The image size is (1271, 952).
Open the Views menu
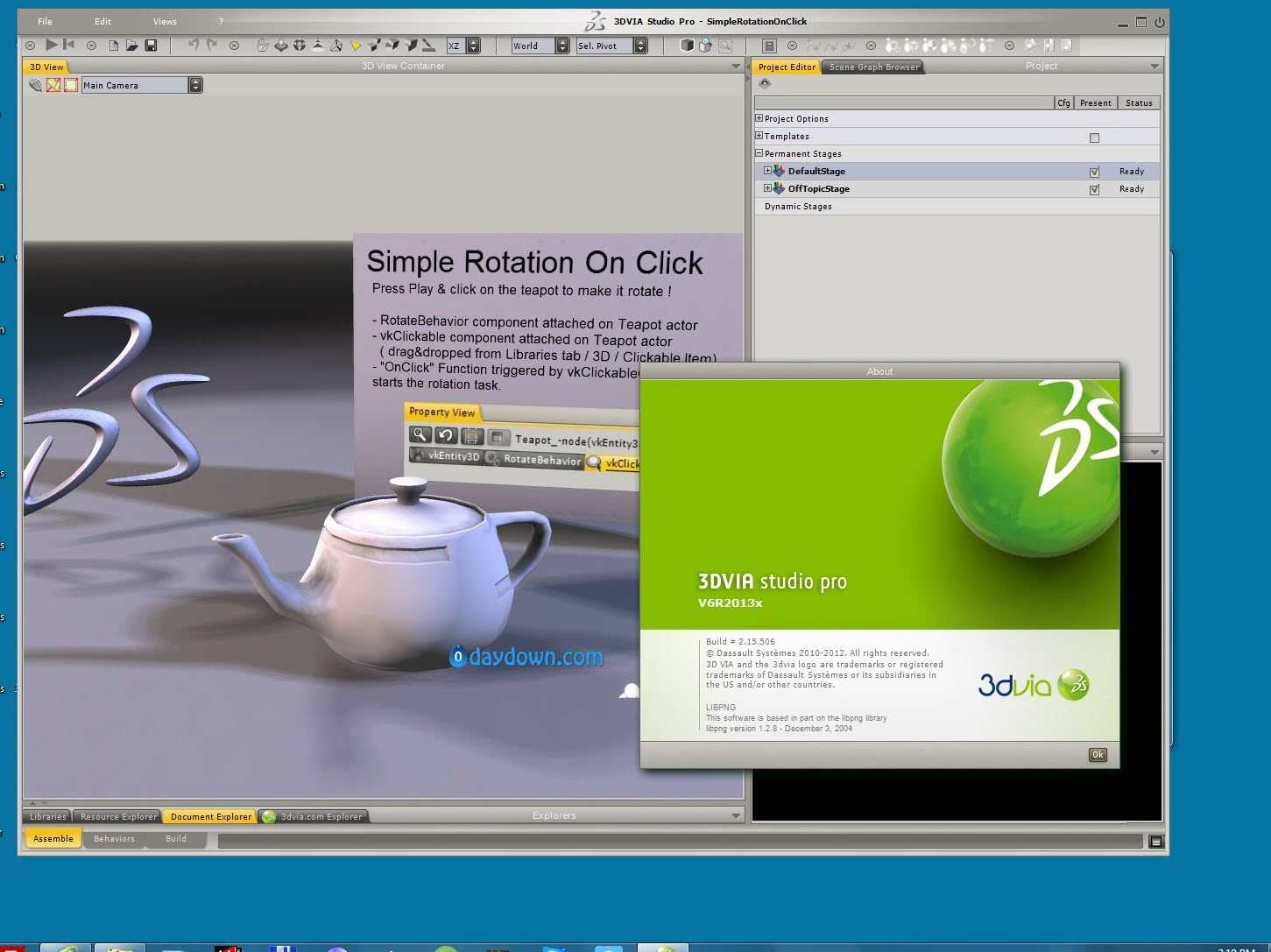(165, 21)
